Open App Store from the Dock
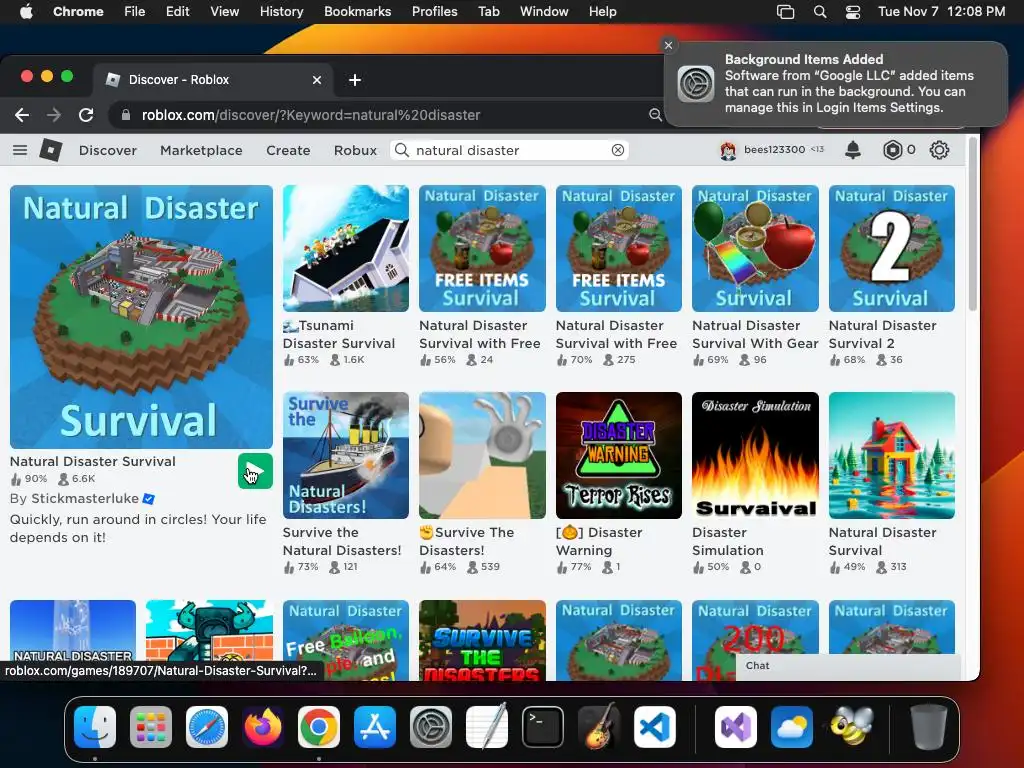This screenshot has height=768, width=1024. pos(375,727)
